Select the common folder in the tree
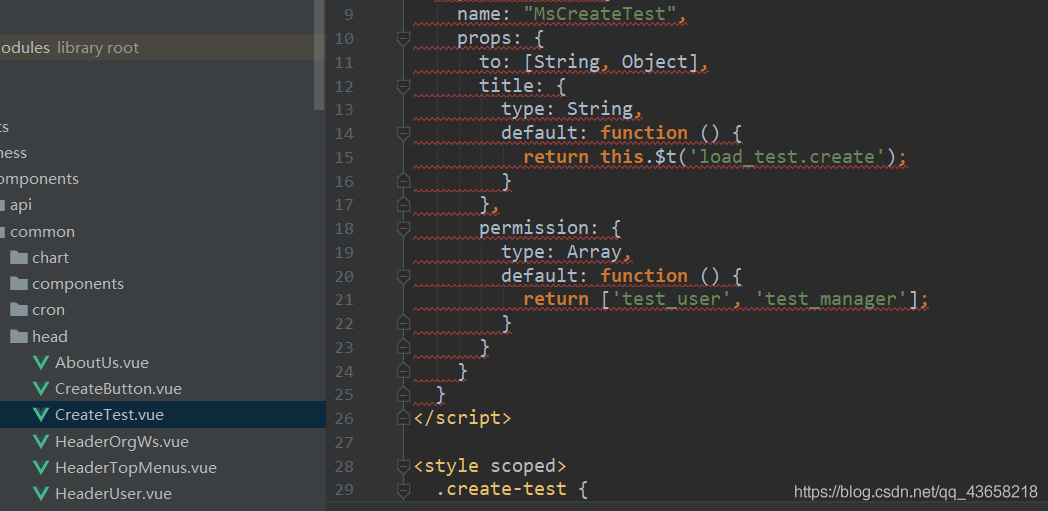The width and height of the screenshot is (1048, 511). [42, 231]
